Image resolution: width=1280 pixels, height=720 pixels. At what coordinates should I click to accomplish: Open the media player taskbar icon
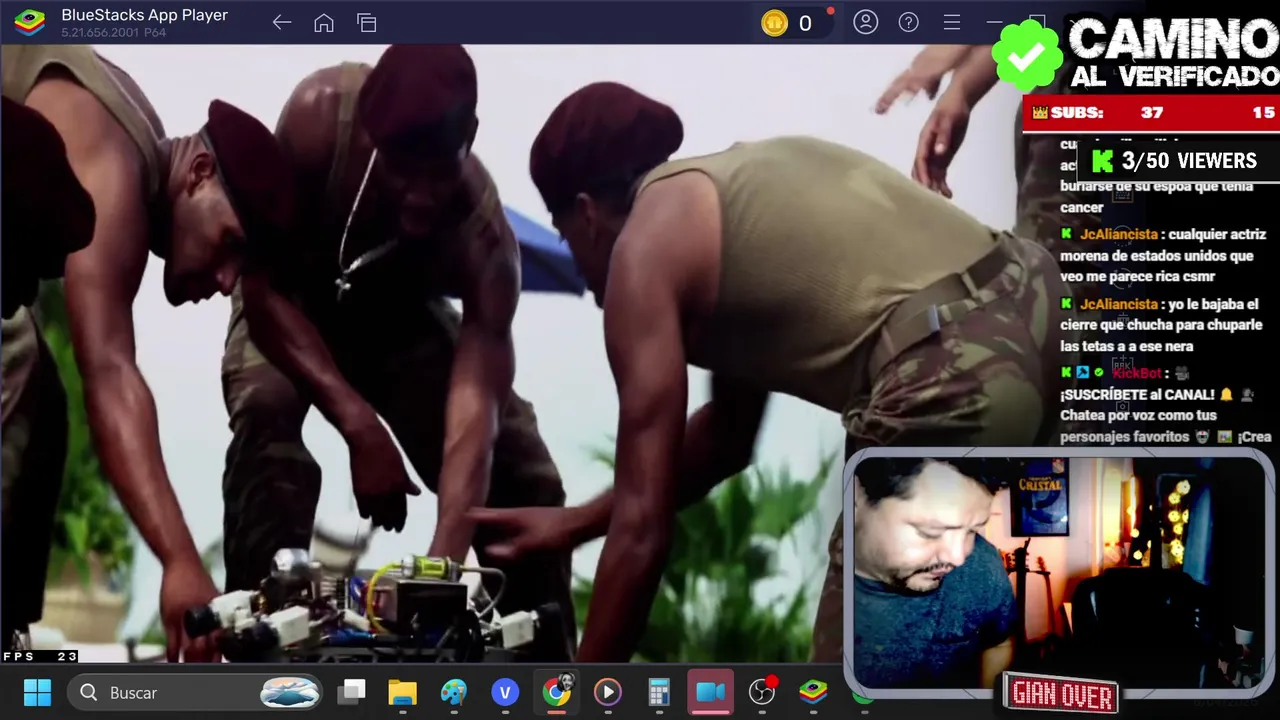tap(607, 692)
